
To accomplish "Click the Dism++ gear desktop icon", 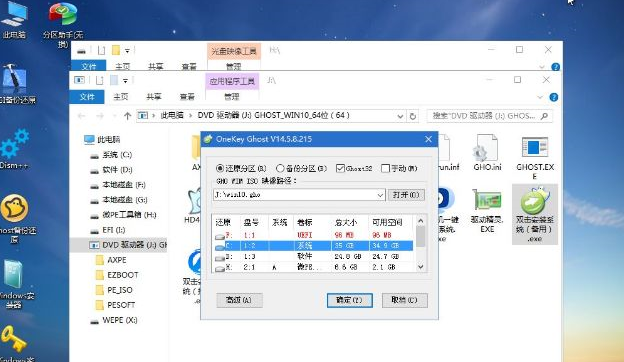I will (x=14, y=149).
